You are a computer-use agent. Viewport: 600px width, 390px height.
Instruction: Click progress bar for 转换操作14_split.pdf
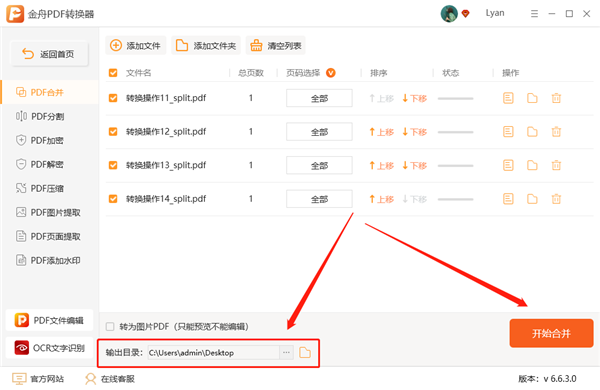click(456, 199)
